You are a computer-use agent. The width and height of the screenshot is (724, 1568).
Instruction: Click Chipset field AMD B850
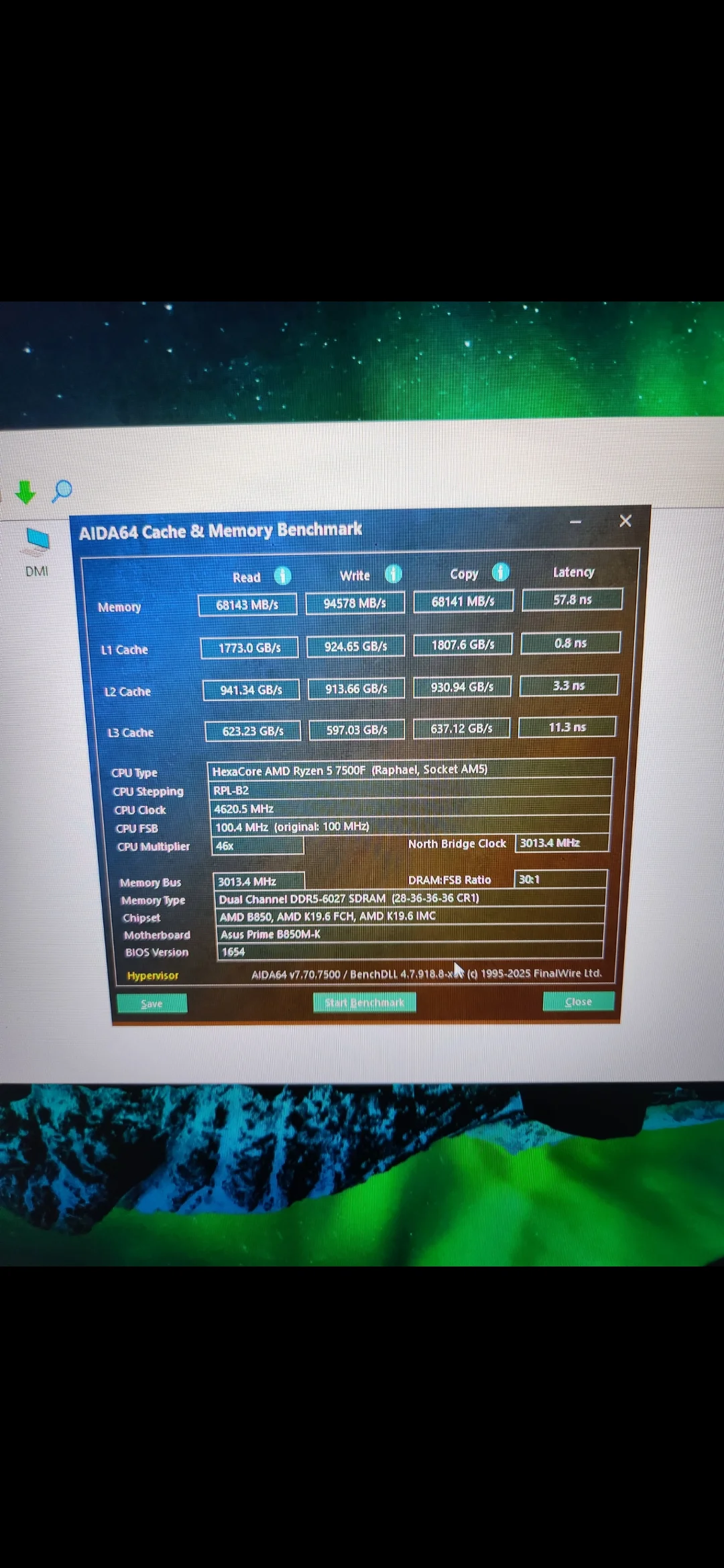point(410,915)
